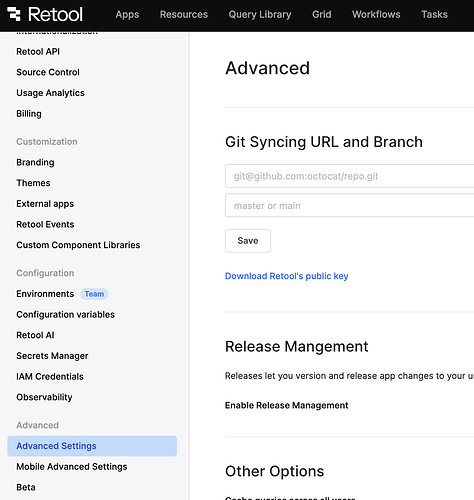Go to Resources in top navigation
The width and height of the screenshot is (474, 500).
click(184, 14)
